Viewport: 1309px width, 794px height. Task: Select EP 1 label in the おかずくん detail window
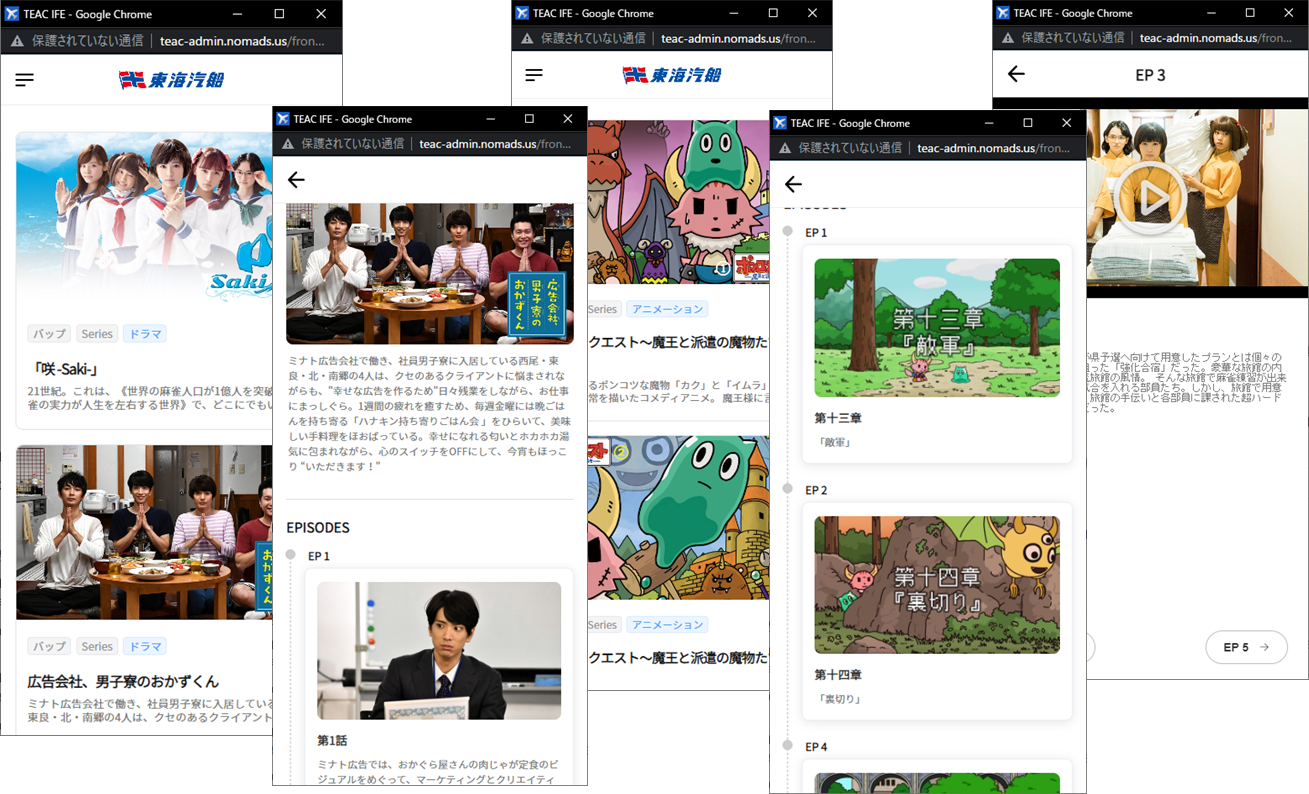(319, 556)
